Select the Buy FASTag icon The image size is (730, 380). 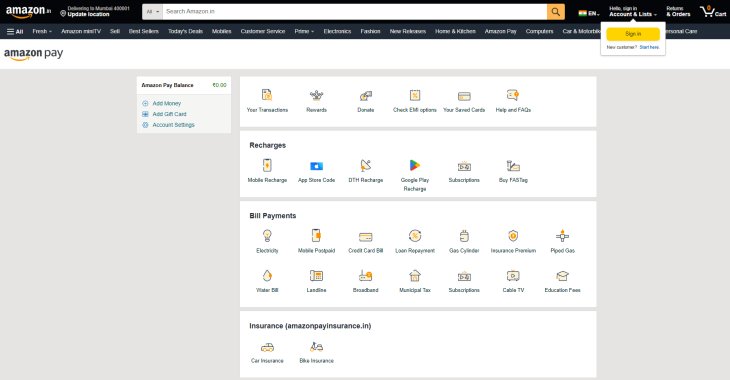(513, 165)
